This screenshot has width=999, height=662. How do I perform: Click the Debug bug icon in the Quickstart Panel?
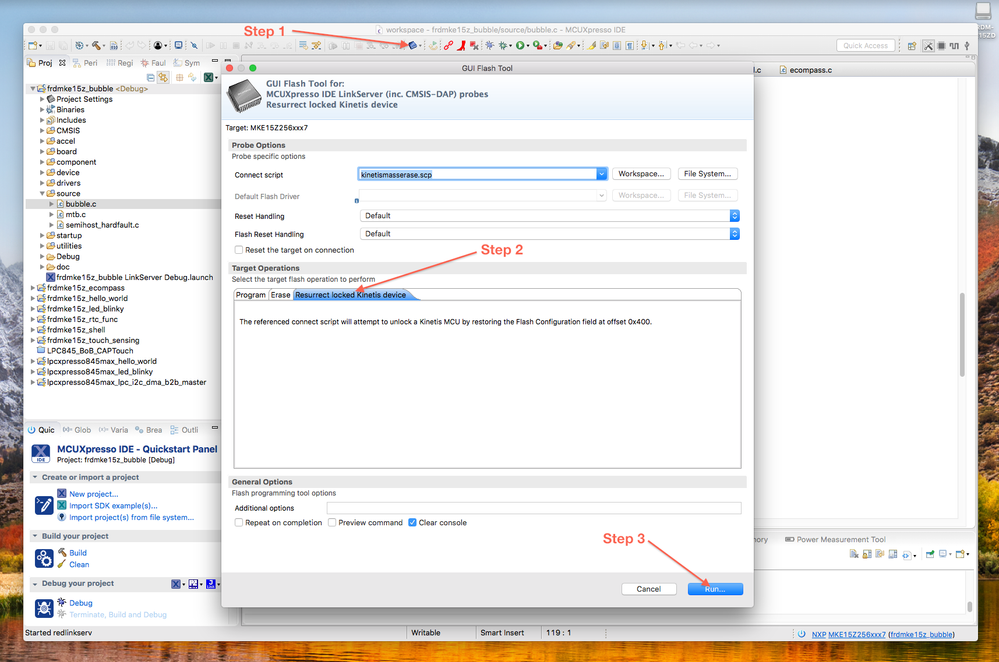44,607
